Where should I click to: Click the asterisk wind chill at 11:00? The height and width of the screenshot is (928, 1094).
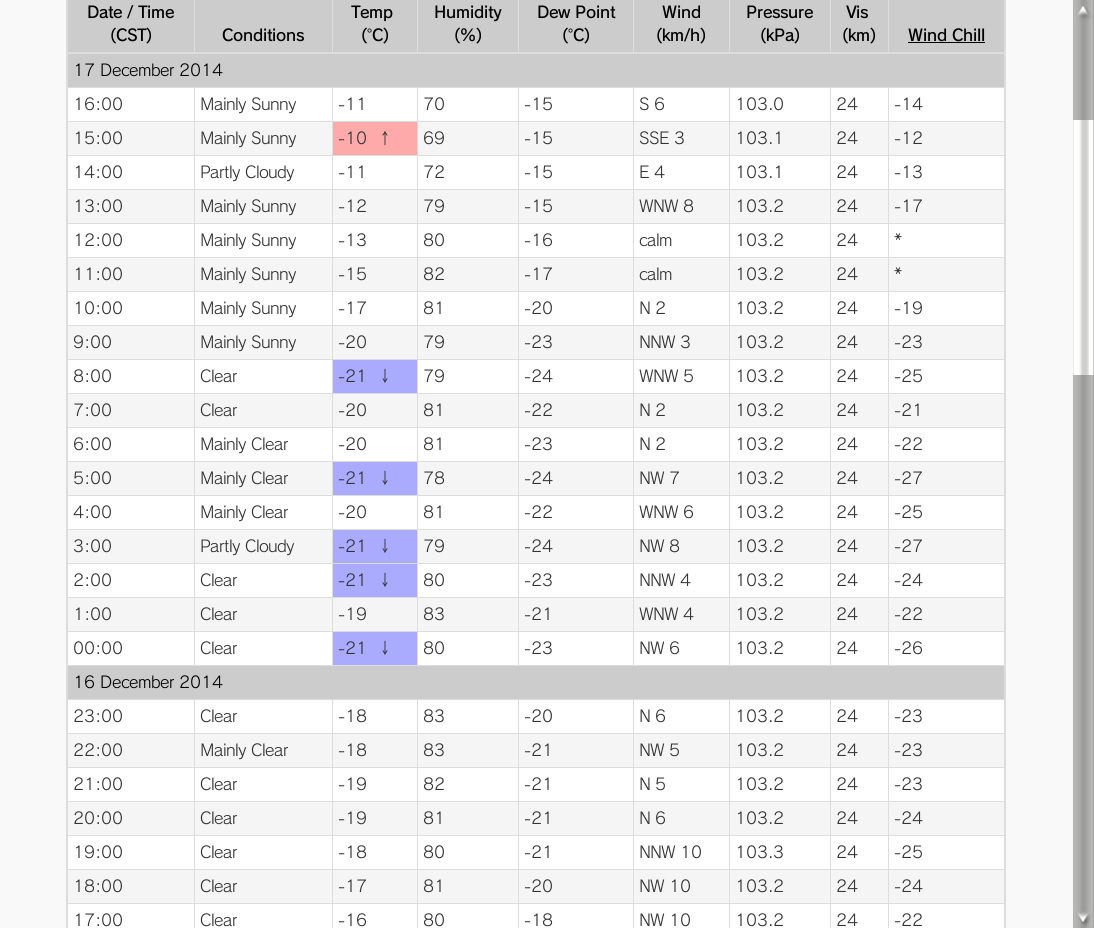click(898, 272)
